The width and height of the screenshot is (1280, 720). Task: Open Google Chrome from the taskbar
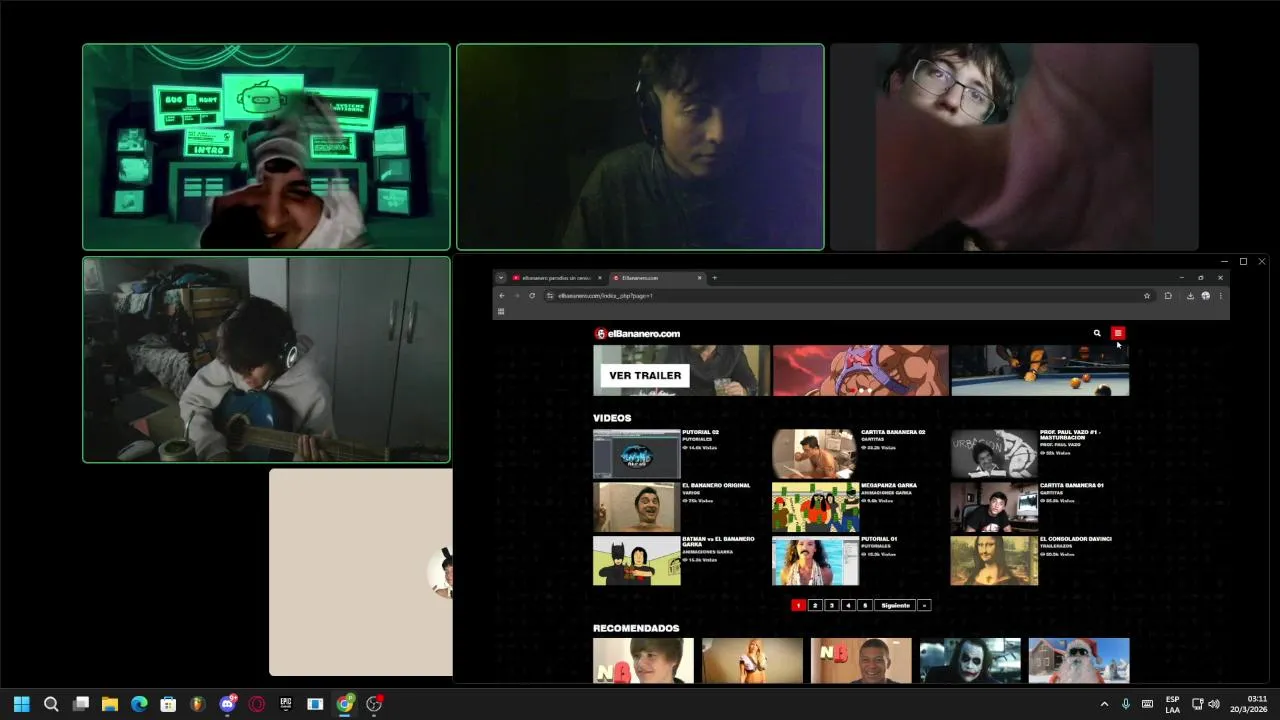tap(345, 704)
